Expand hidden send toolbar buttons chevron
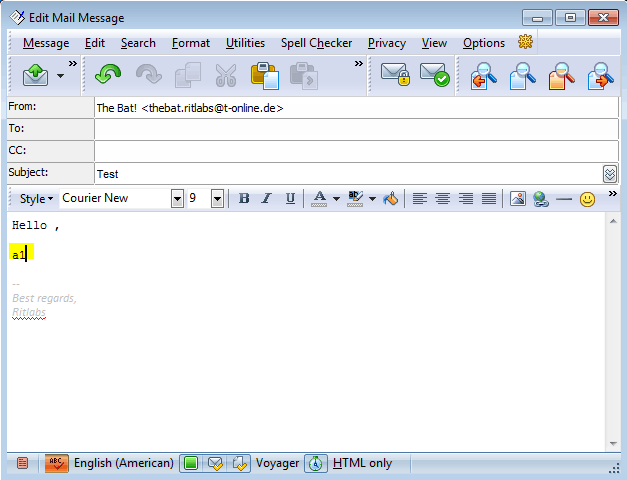 click(x=72, y=63)
